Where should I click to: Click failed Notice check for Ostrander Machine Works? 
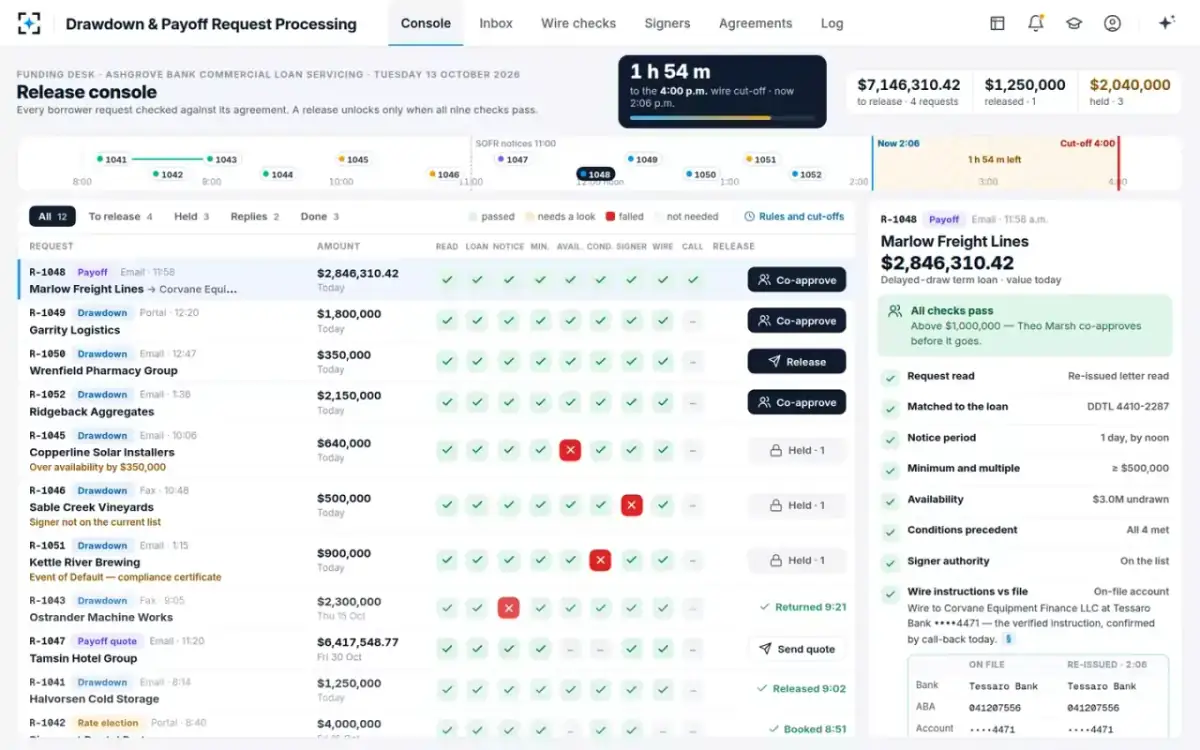[509, 607]
